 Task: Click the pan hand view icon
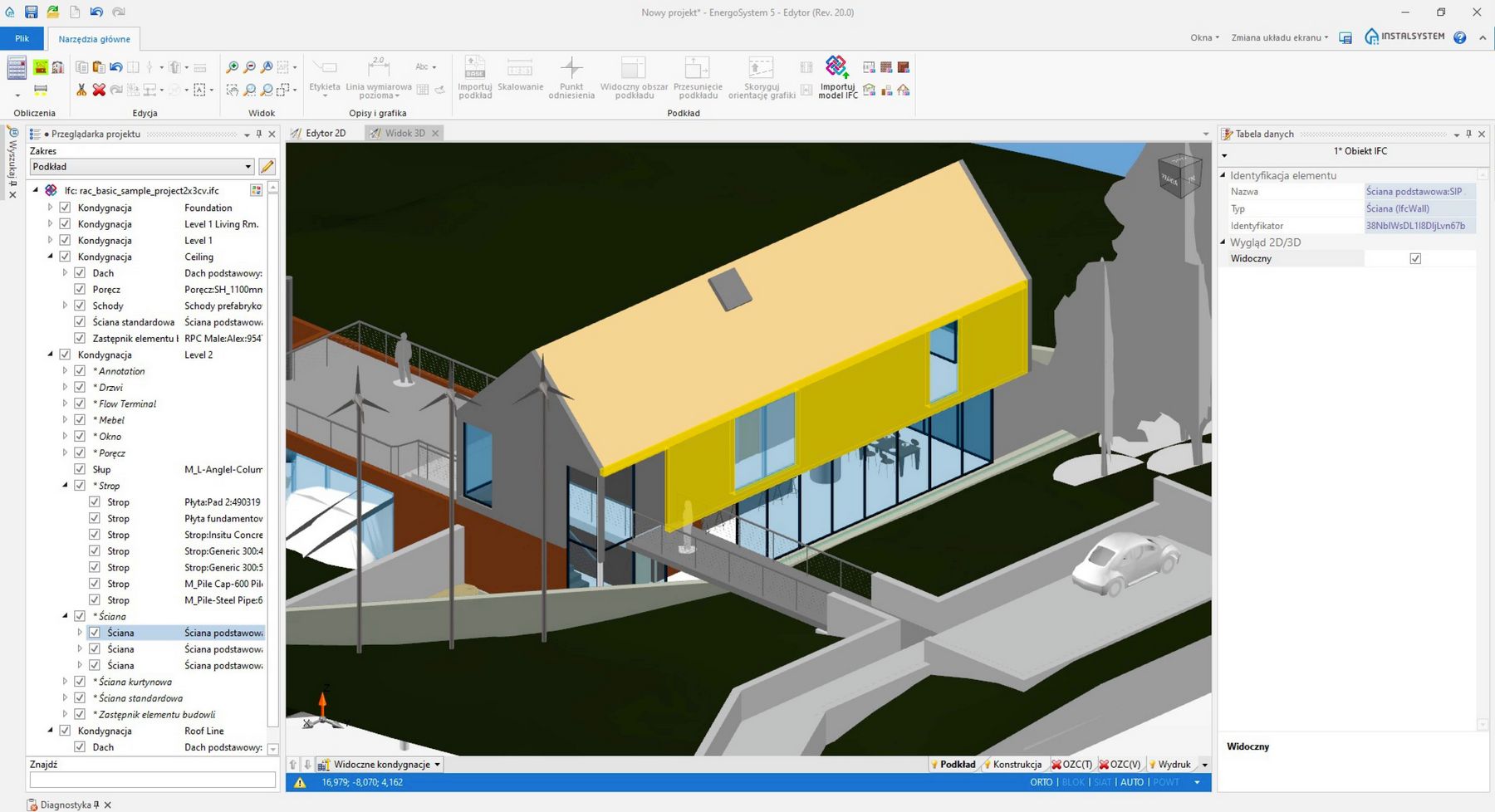[233, 90]
